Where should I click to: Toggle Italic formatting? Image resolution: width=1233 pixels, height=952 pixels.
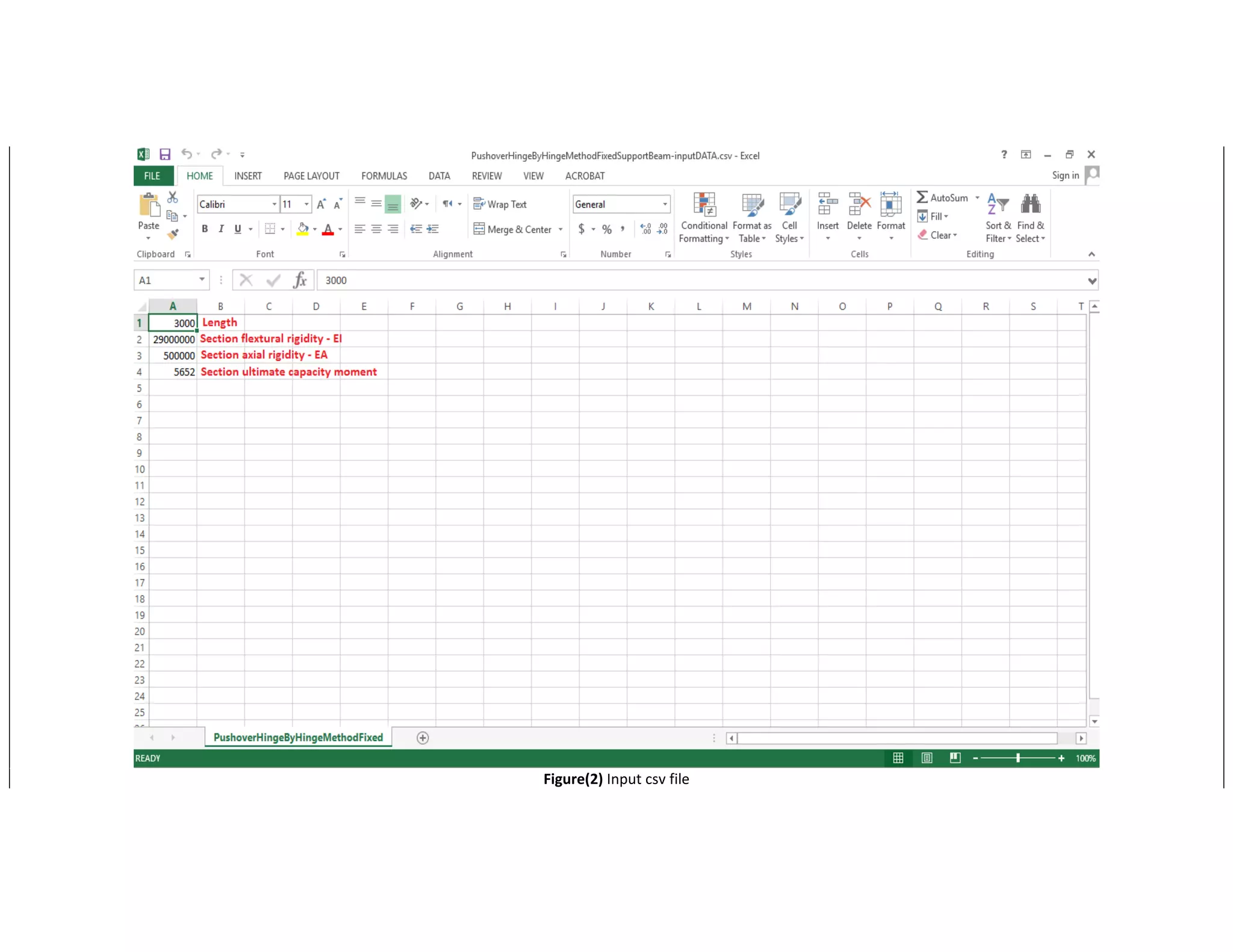coord(221,229)
